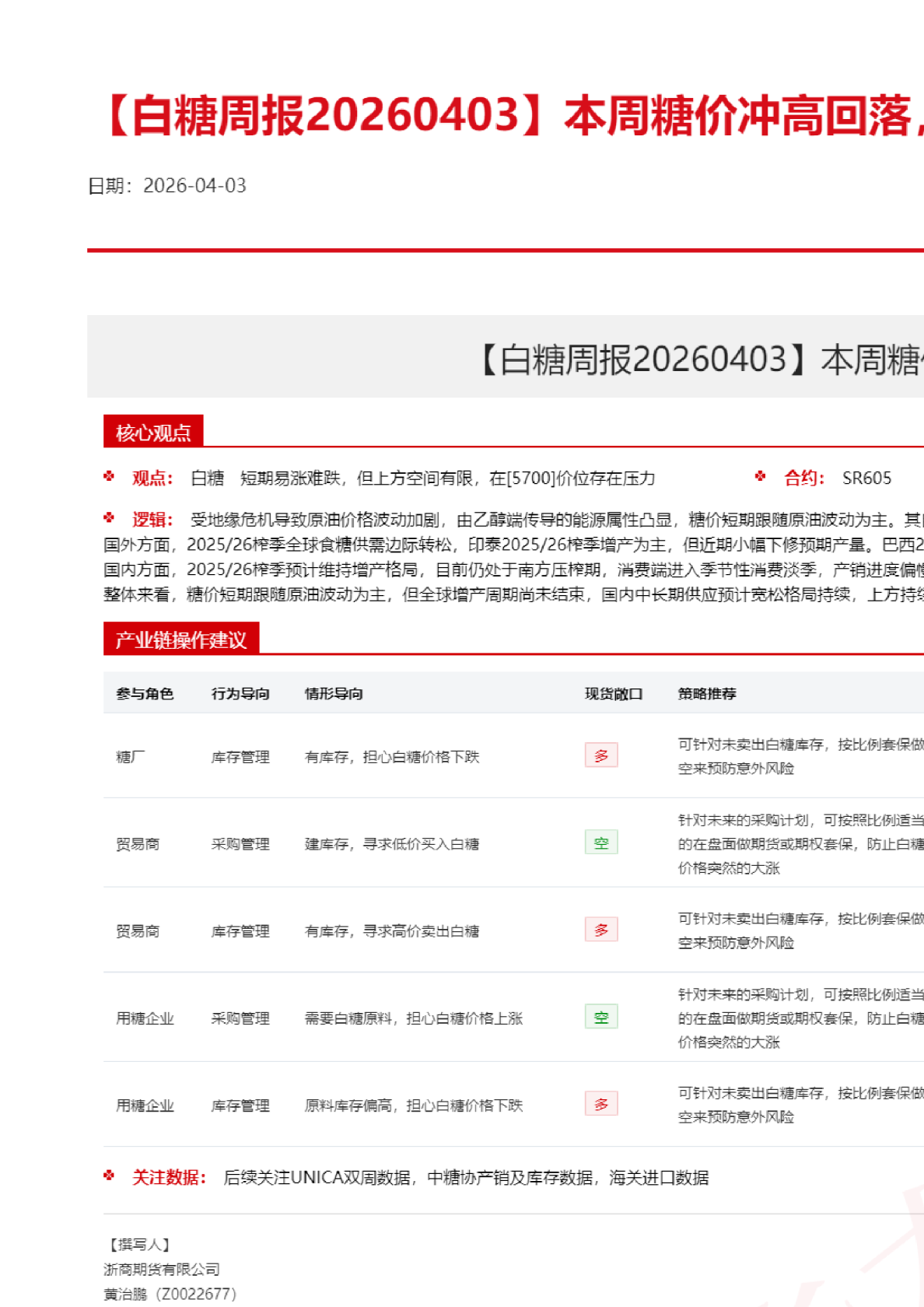Screen dimensions: 924x1307
Task: Select the 产业链操作建议 section tab
Action: pyautogui.click(x=181, y=639)
